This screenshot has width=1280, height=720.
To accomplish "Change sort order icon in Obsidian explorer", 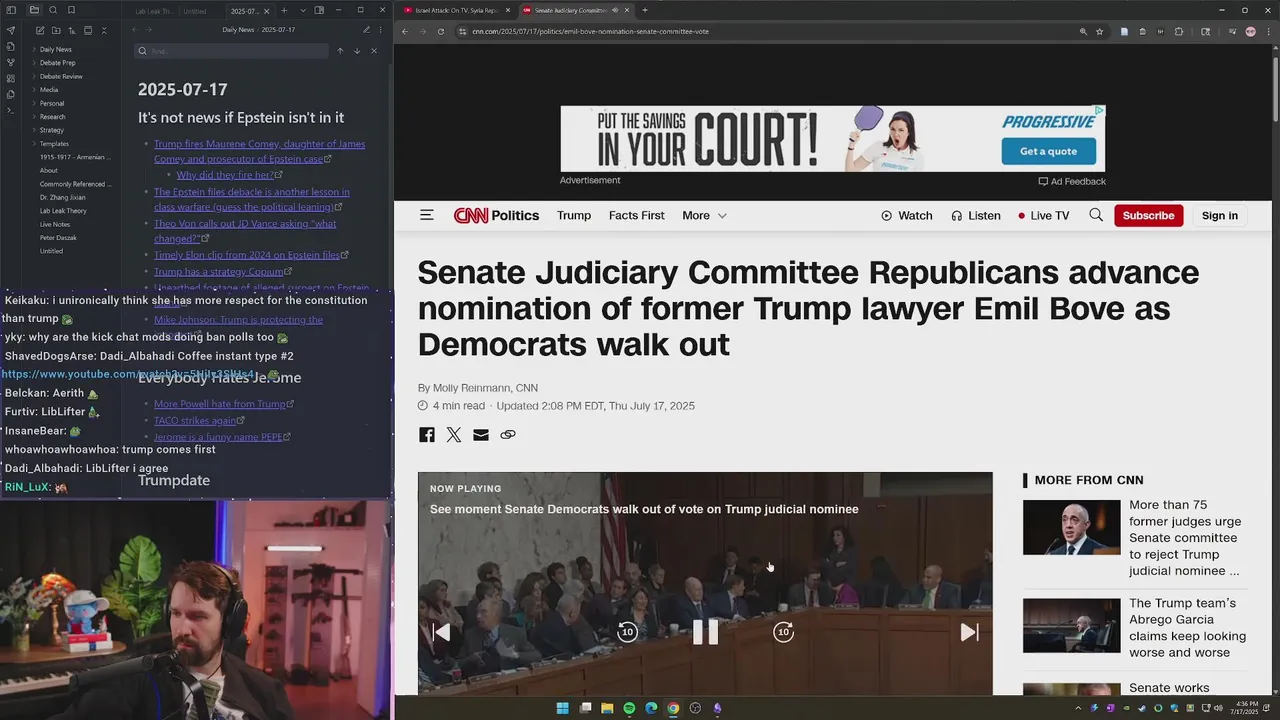I will 72,30.
